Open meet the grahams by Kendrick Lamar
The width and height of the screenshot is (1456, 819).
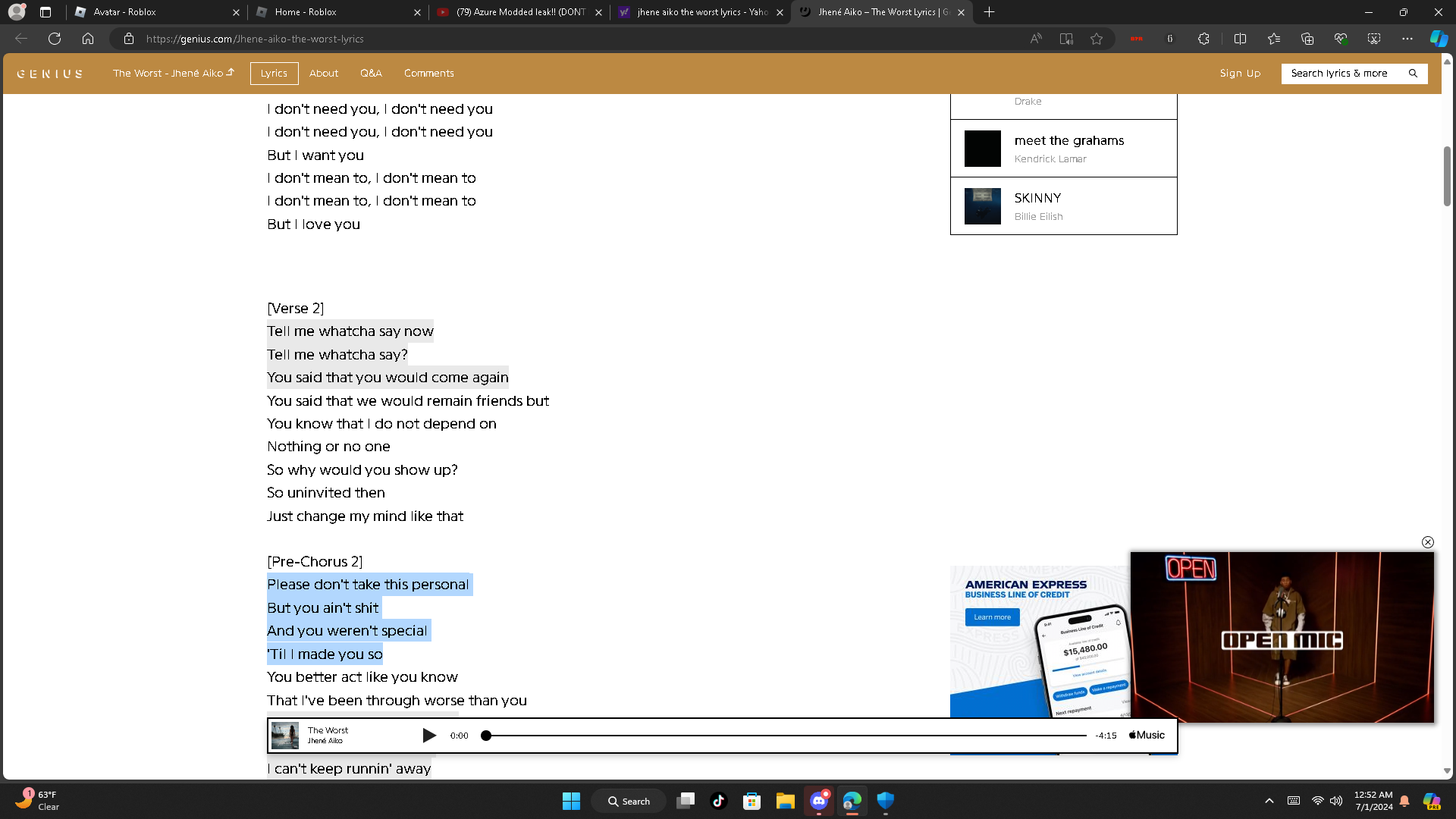click(x=1064, y=149)
